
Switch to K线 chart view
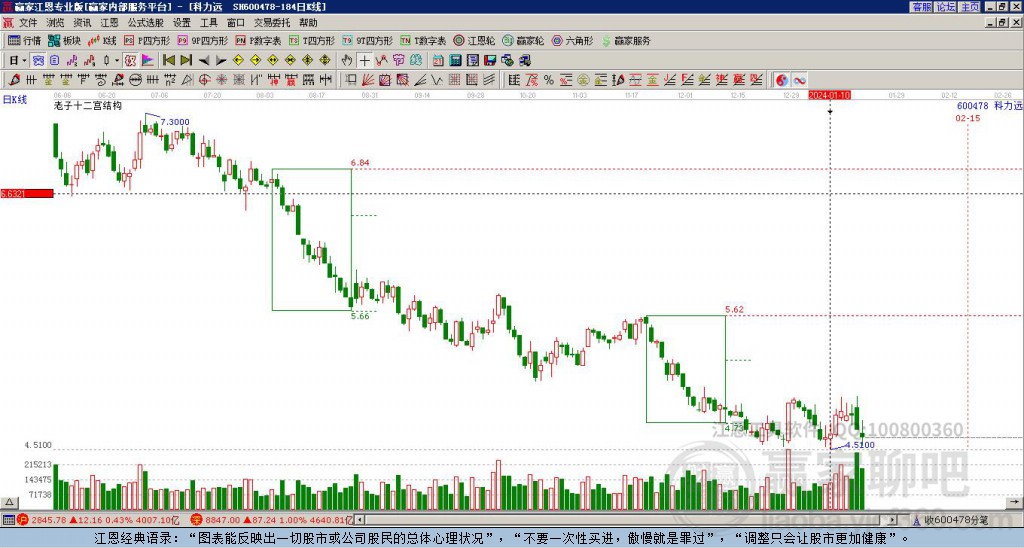pos(103,40)
